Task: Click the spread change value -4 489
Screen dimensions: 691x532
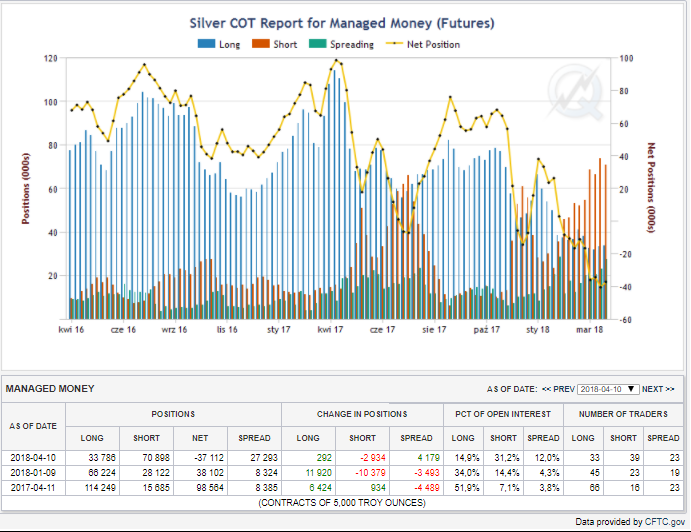Action: coord(427,487)
